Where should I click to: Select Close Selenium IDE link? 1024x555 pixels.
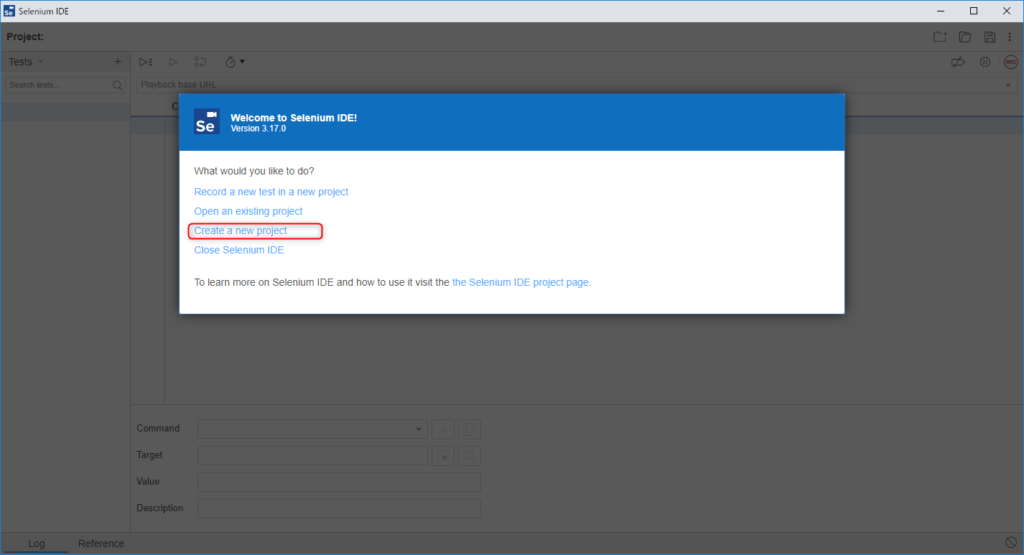[x=239, y=250]
